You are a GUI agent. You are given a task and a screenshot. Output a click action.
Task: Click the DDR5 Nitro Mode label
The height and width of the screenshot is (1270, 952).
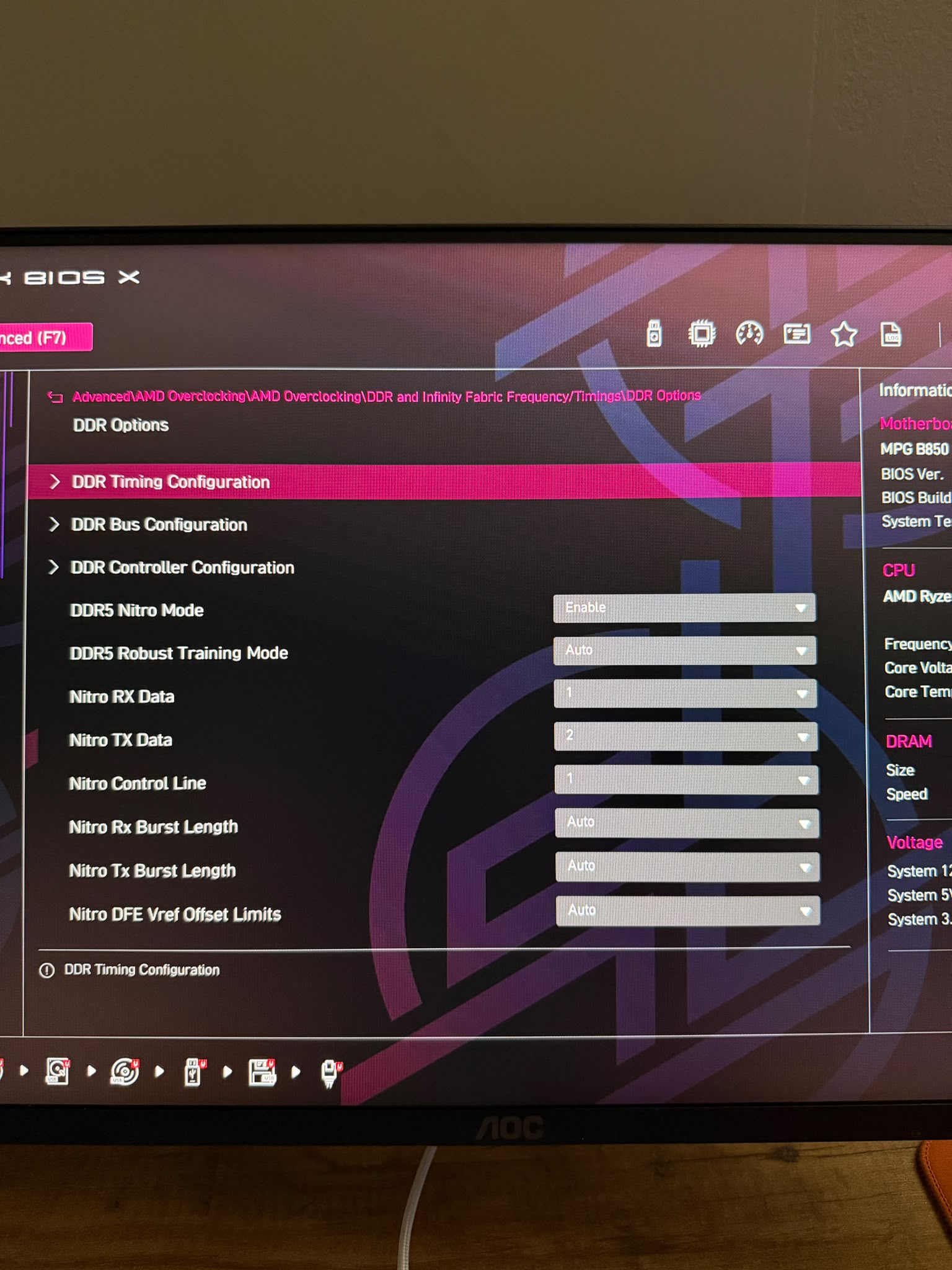[137, 610]
